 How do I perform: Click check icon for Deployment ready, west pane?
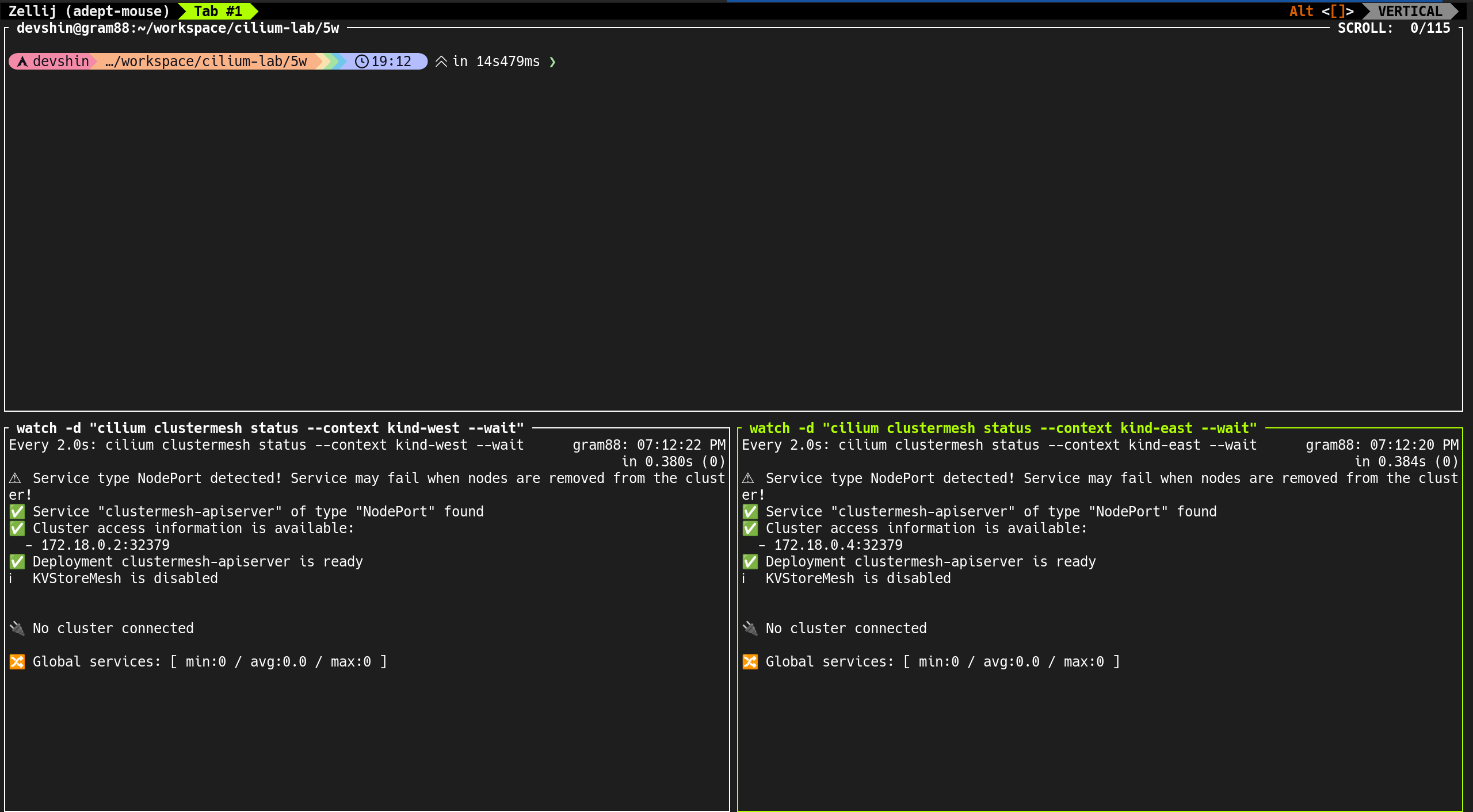(x=17, y=561)
